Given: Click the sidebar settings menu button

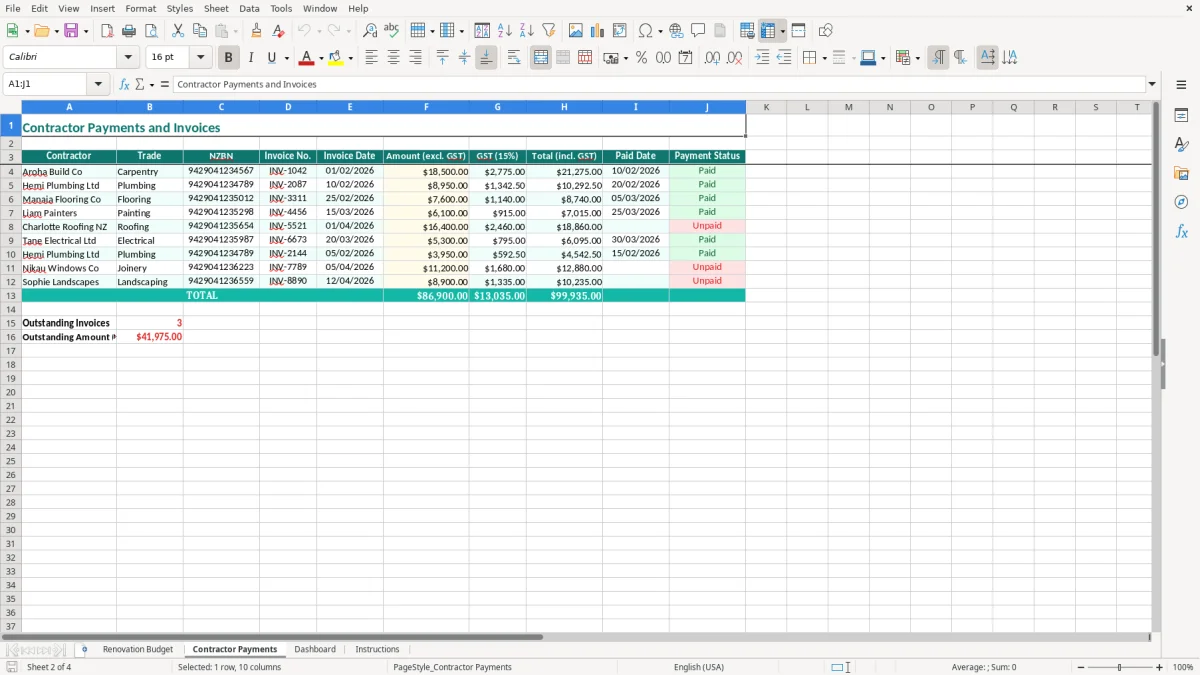Looking at the screenshot, I should pos(1181,84).
